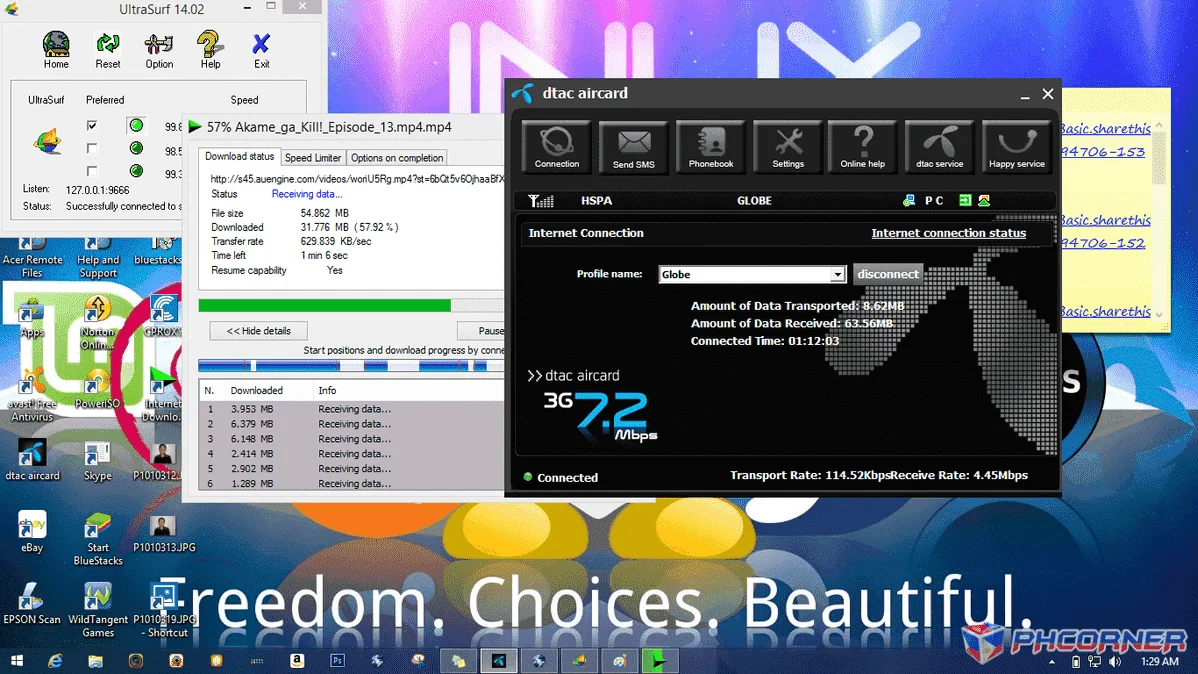Viewport: 1198px width, 674px height.
Task: Click UltraSurf Reset icon
Action: tap(108, 50)
